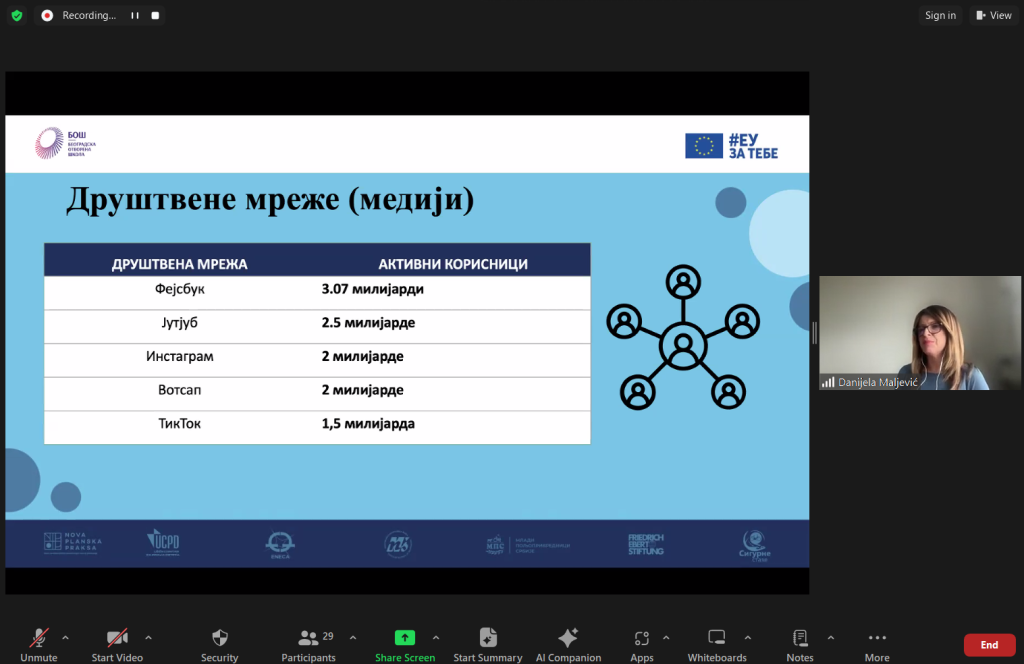The height and width of the screenshot is (664, 1024).
Task: Click Start Video camera icon
Action: (x=117, y=637)
